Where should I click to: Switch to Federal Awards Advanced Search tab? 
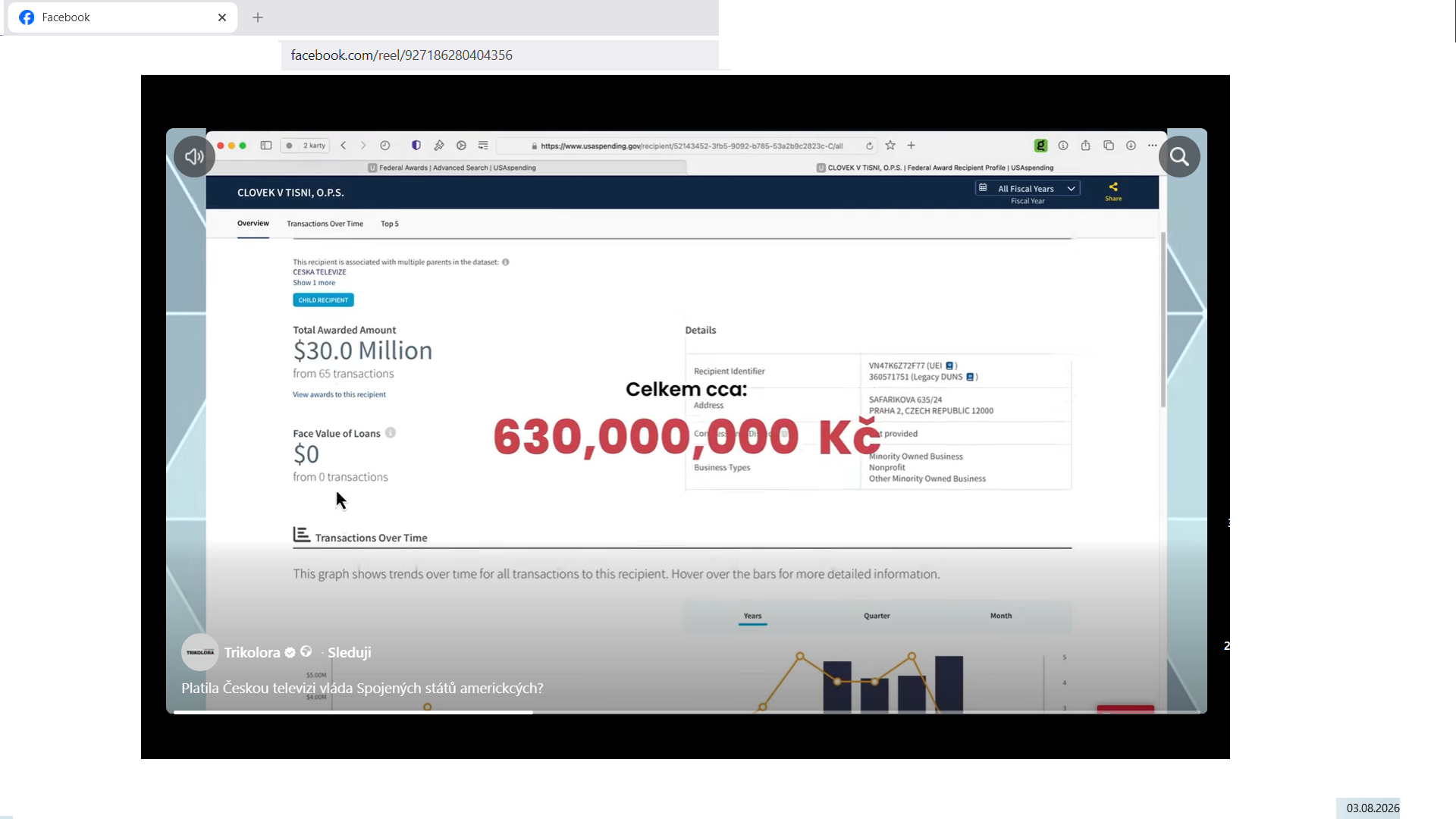pyautogui.click(x=452, y=168)
